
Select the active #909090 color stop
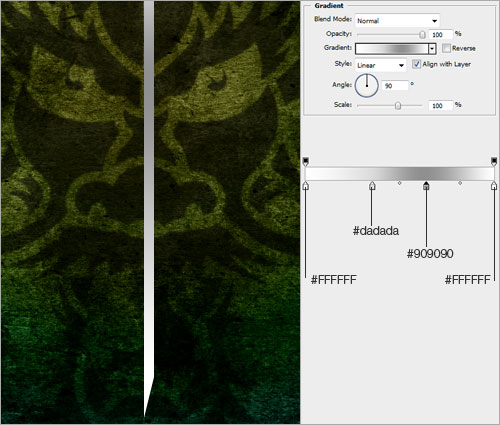(x=426, y=186)
